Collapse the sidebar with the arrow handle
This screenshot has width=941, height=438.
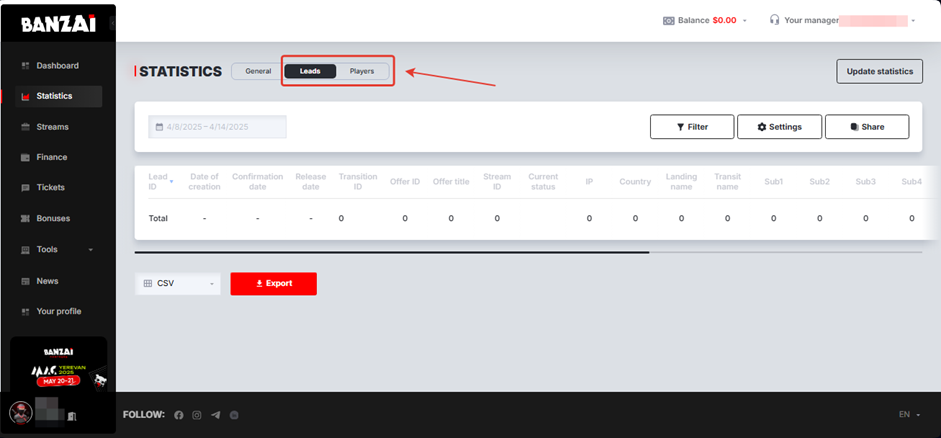113,25
